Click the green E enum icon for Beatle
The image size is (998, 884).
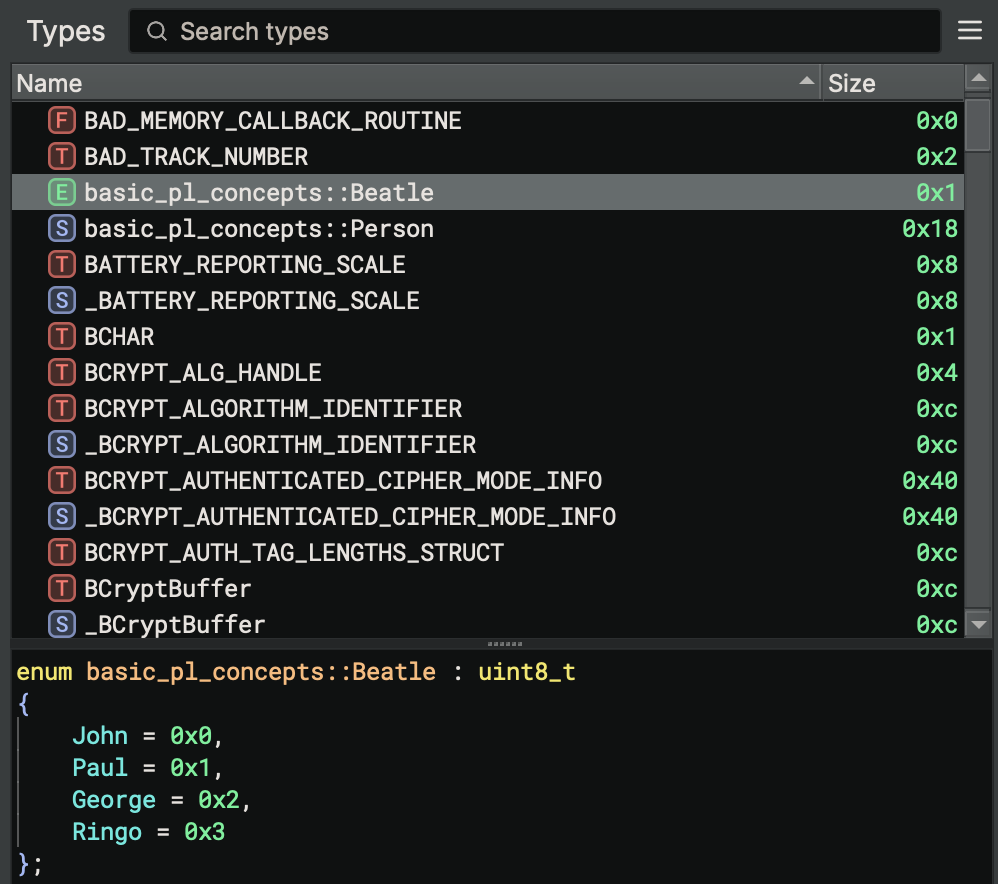pos(61,193)
